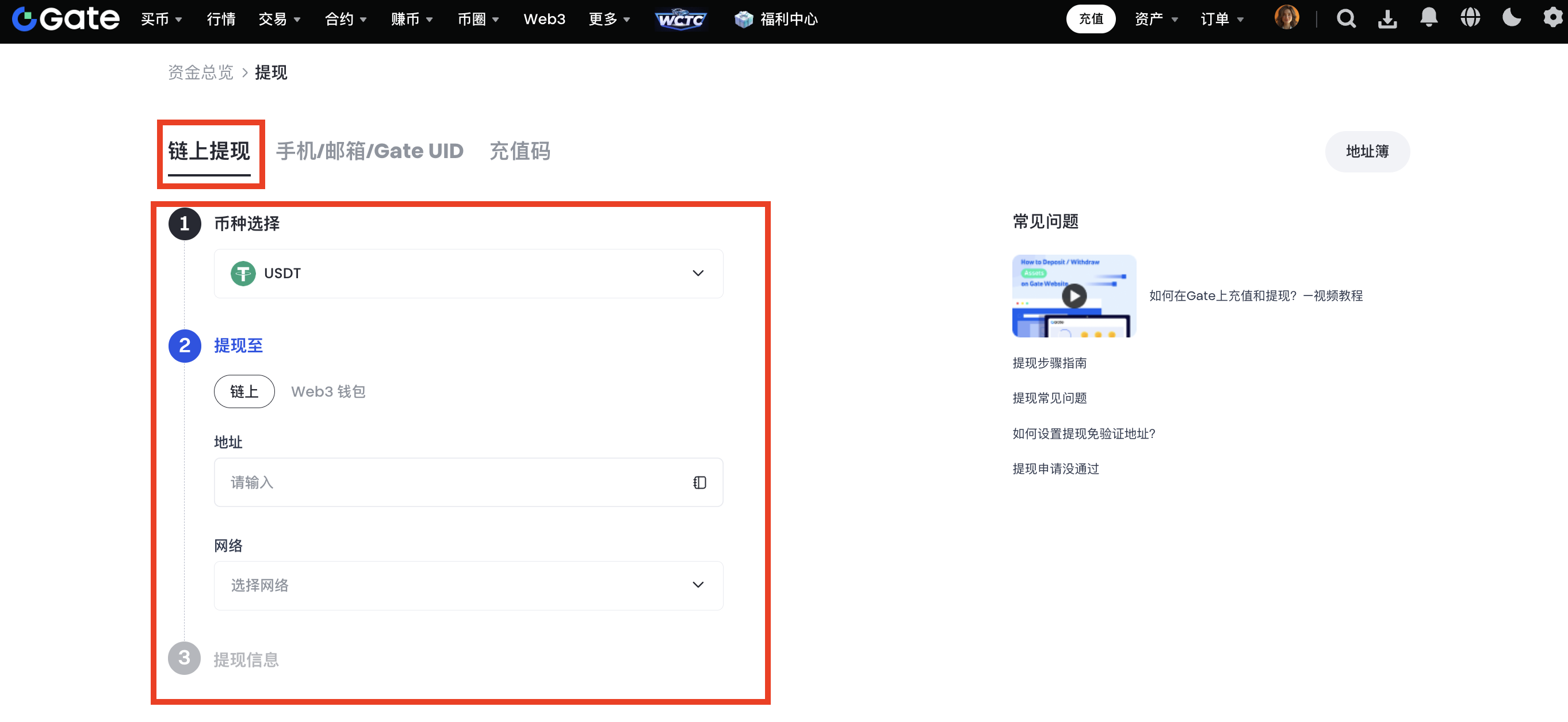Screen dimensions: 1568x722
Task: Click the language globe icon
Action: click(1470, 18)
